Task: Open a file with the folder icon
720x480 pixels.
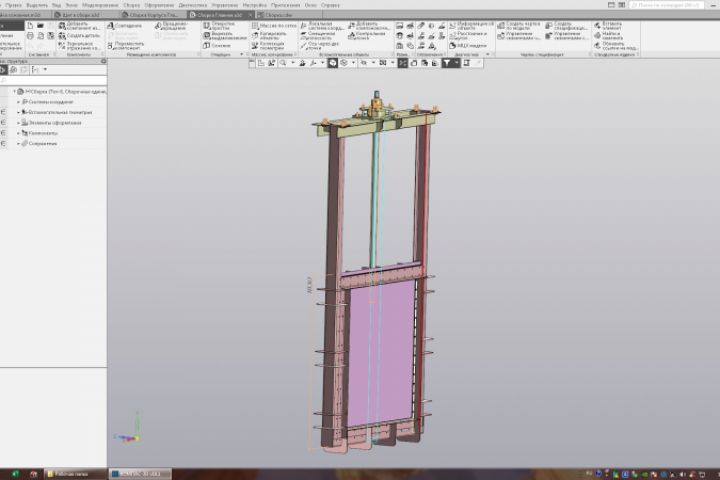Action: pyautogui.click(x=40, y=26)
